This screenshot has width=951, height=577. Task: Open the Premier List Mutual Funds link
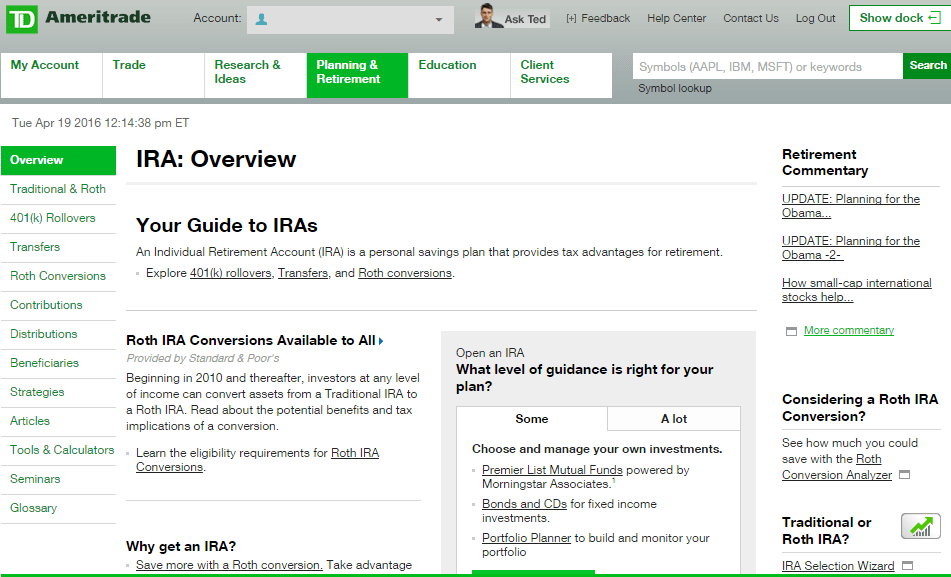[552, 470]
